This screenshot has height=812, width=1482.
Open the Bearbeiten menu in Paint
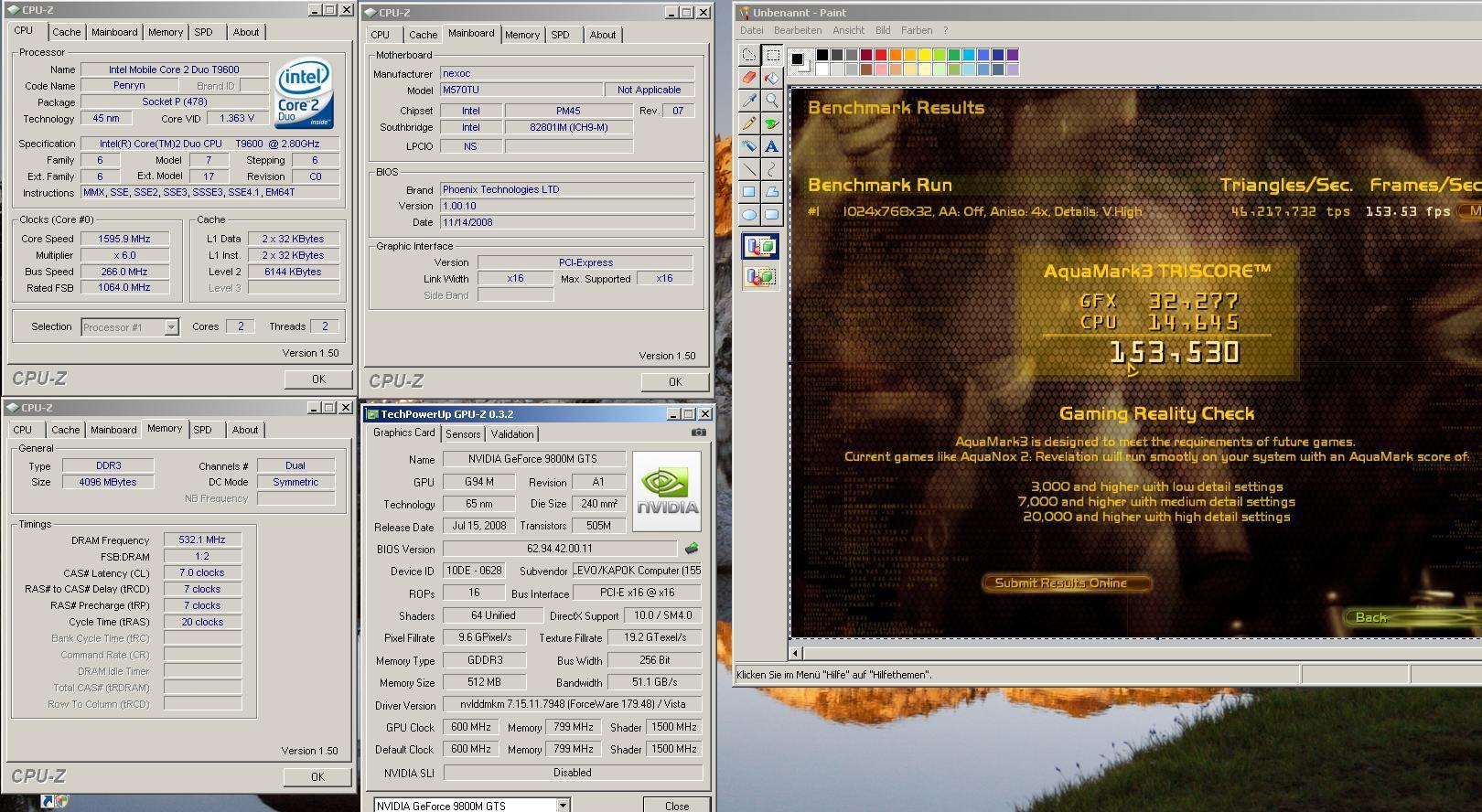point(797,30)
